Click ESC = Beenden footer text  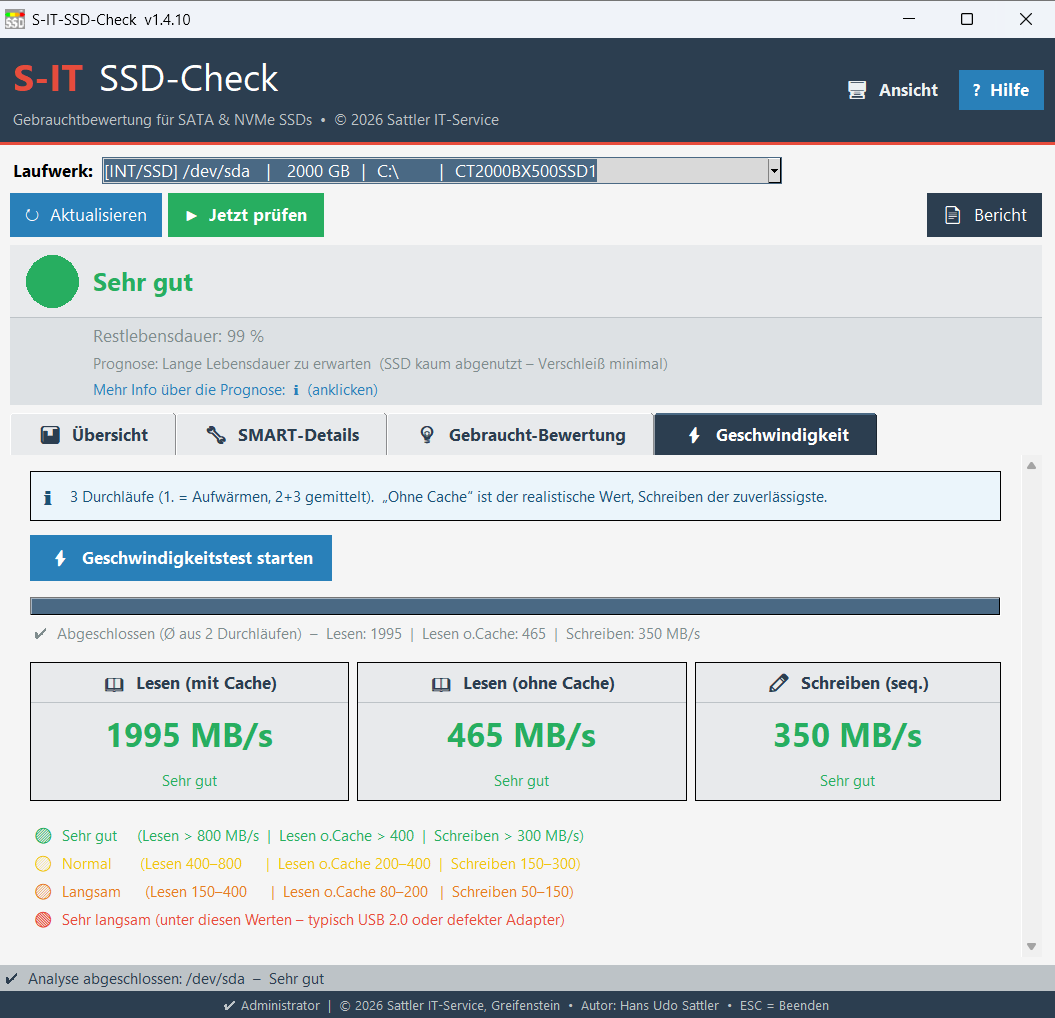coord(785,1006)
